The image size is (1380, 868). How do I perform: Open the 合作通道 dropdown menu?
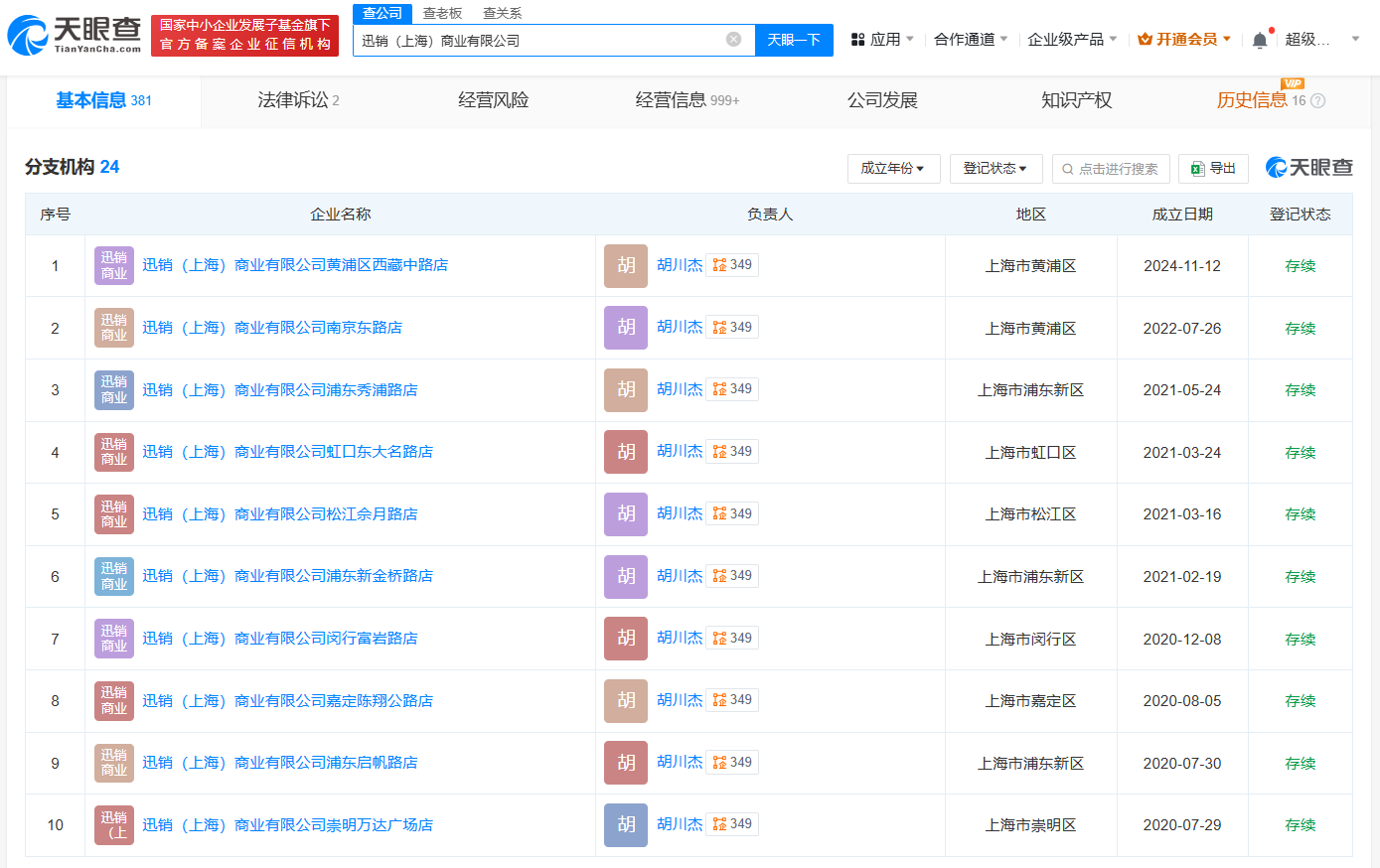tap(971, 40)
